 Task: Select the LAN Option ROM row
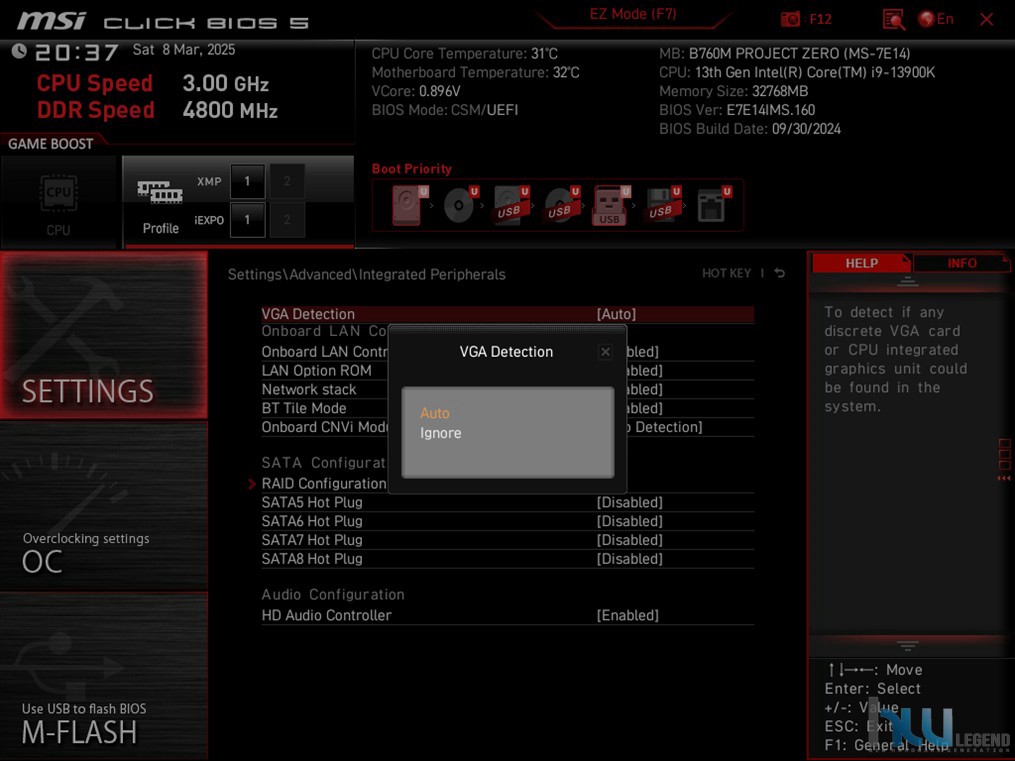coord(508,370)
